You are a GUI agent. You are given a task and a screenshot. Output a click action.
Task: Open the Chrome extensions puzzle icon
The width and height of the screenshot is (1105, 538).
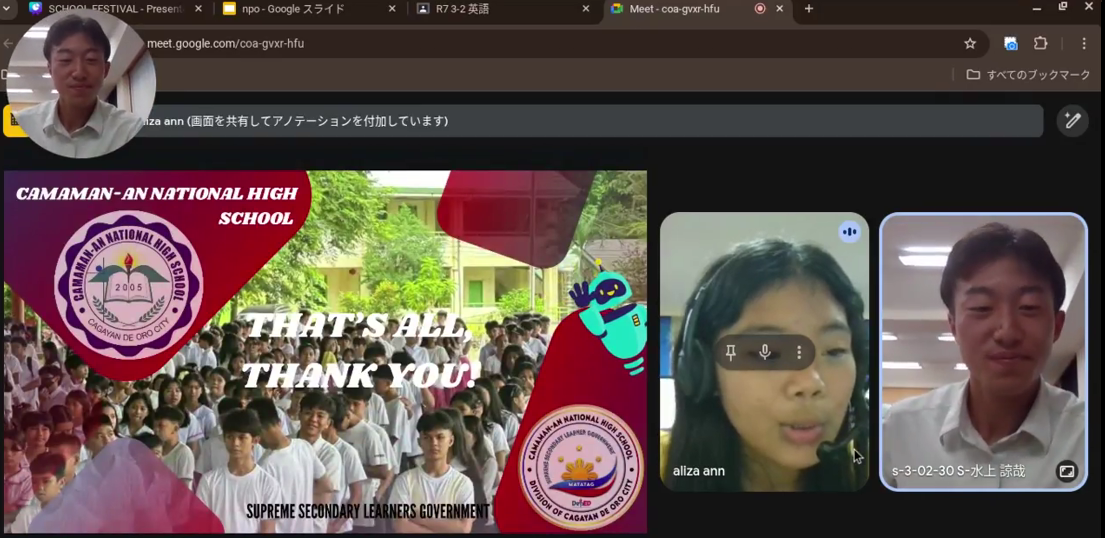[1041, 44]
